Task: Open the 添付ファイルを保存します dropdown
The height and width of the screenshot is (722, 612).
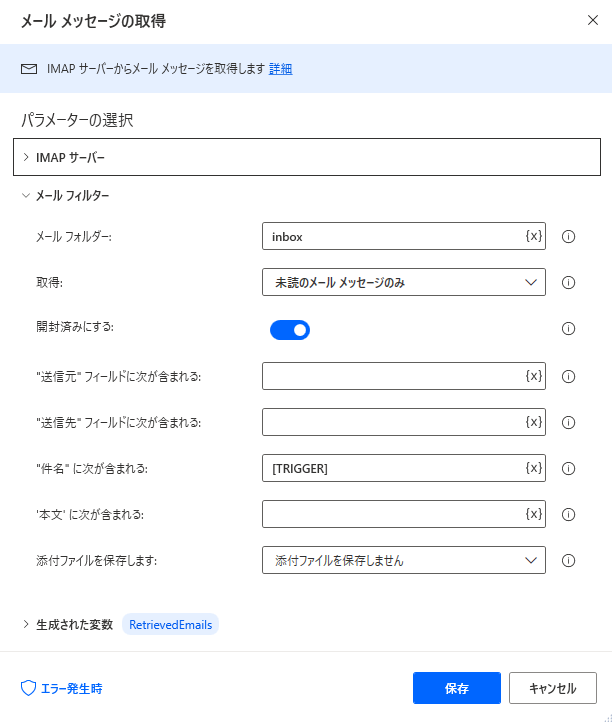Action: 404,560
